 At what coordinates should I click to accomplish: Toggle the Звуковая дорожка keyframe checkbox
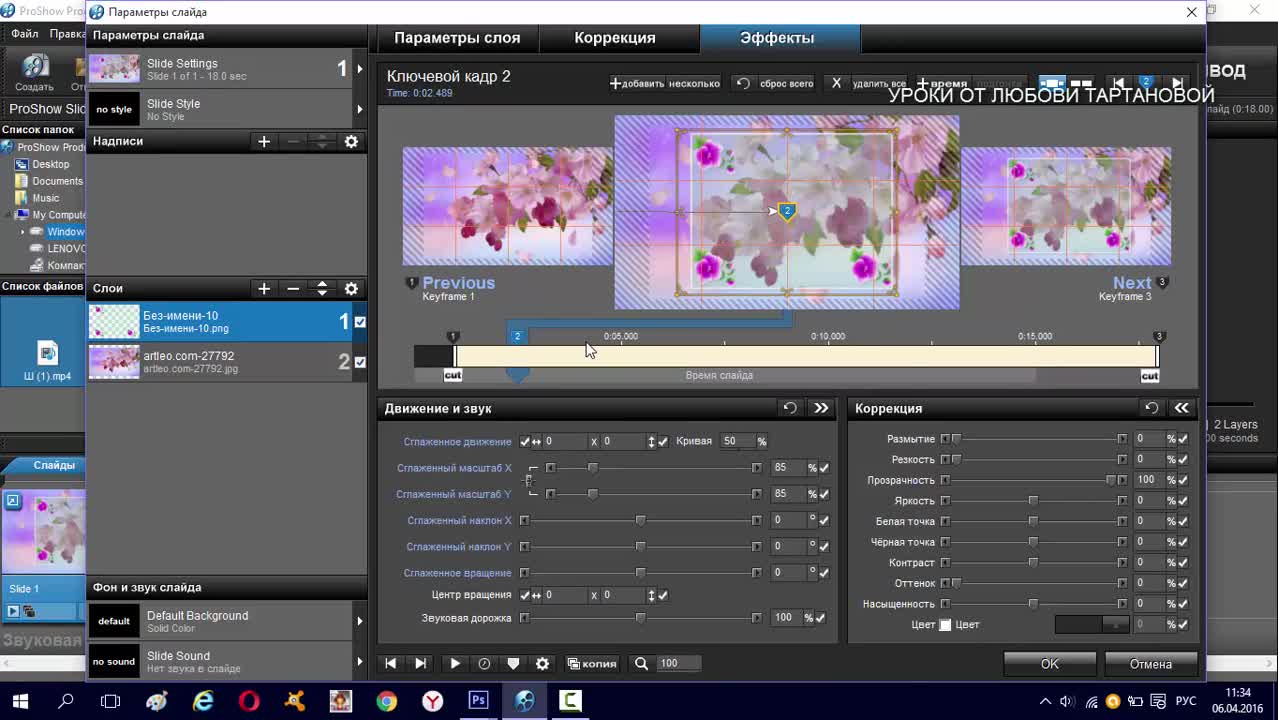tap(820, 618)
